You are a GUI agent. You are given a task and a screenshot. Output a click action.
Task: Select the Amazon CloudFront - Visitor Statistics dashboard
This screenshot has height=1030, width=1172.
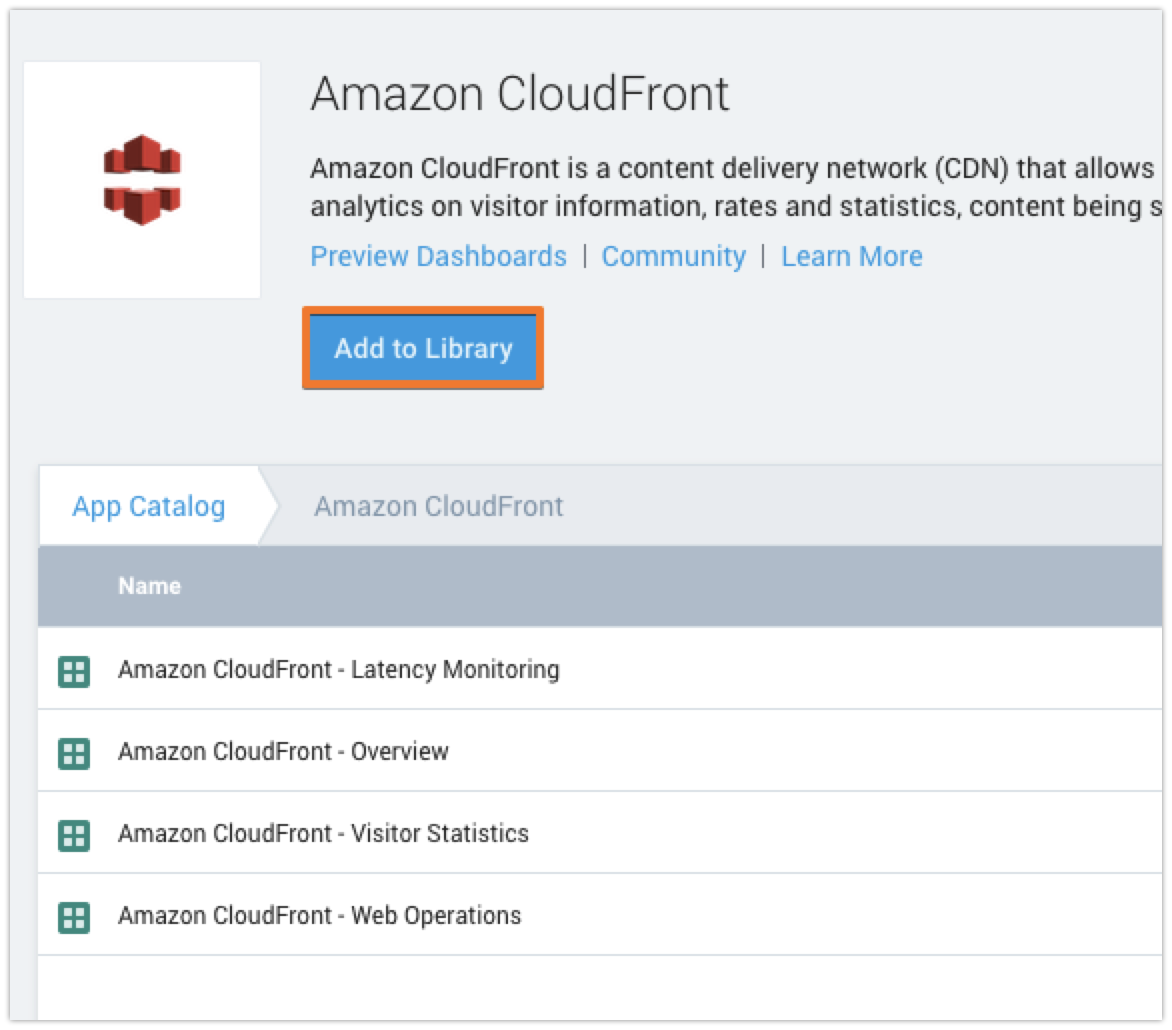pyautogui.click(x=324, y=833)
